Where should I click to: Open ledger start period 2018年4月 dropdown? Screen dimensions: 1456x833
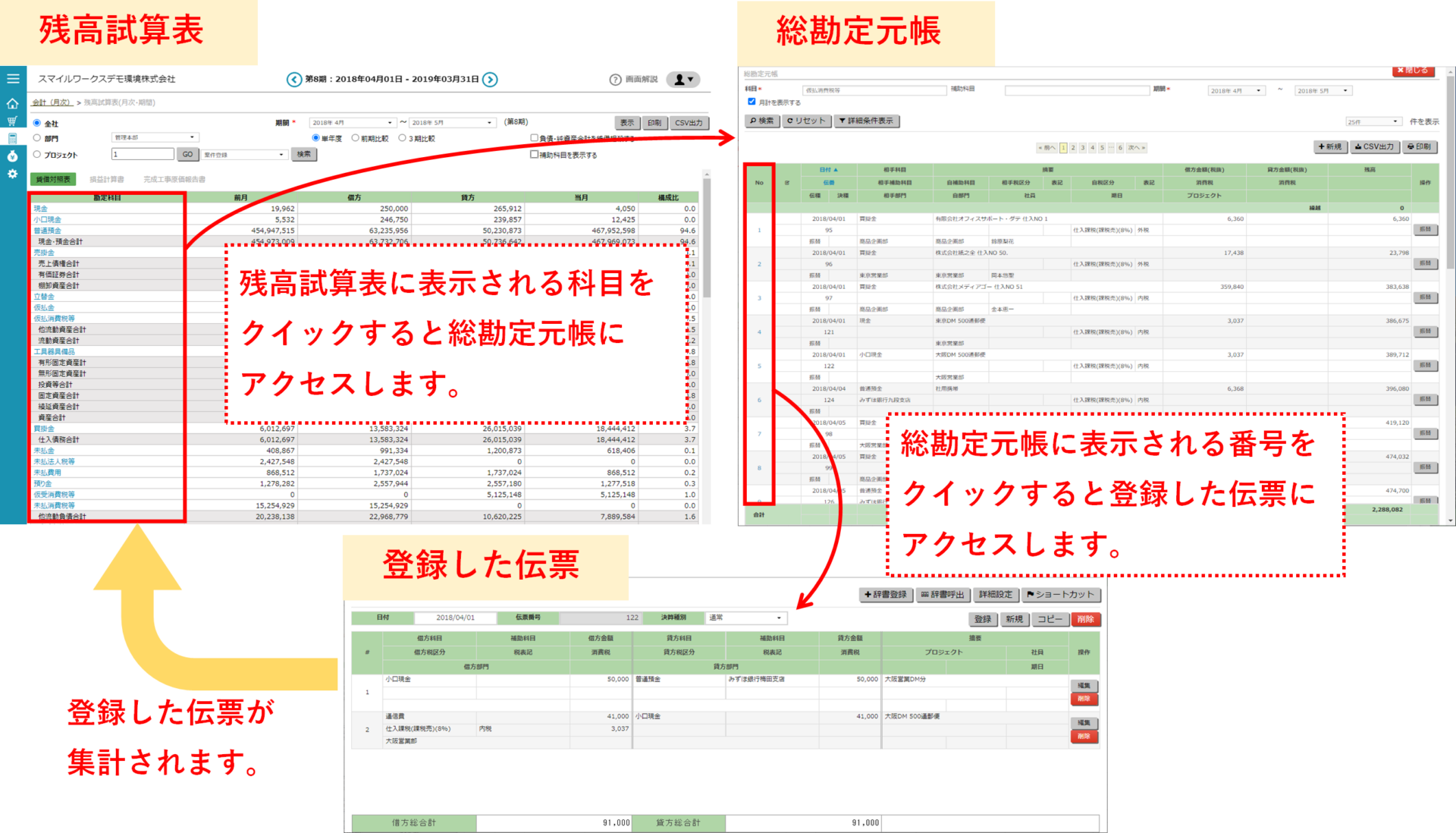click(x=1236, y=91)
